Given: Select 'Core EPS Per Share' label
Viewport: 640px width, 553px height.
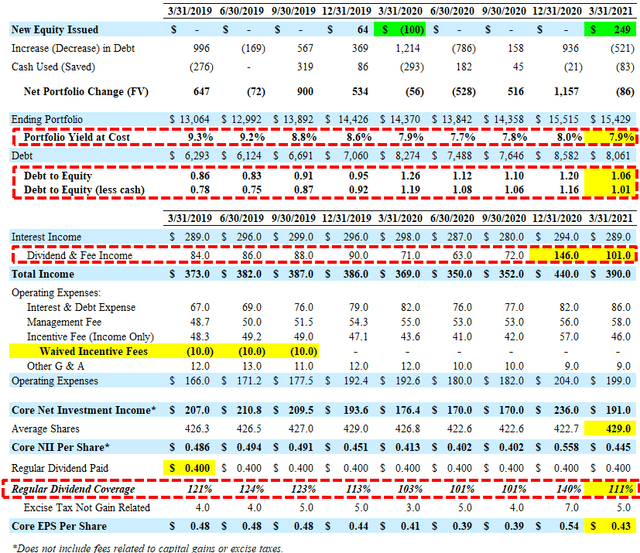Looking at the screenshot, I should 59,526.
